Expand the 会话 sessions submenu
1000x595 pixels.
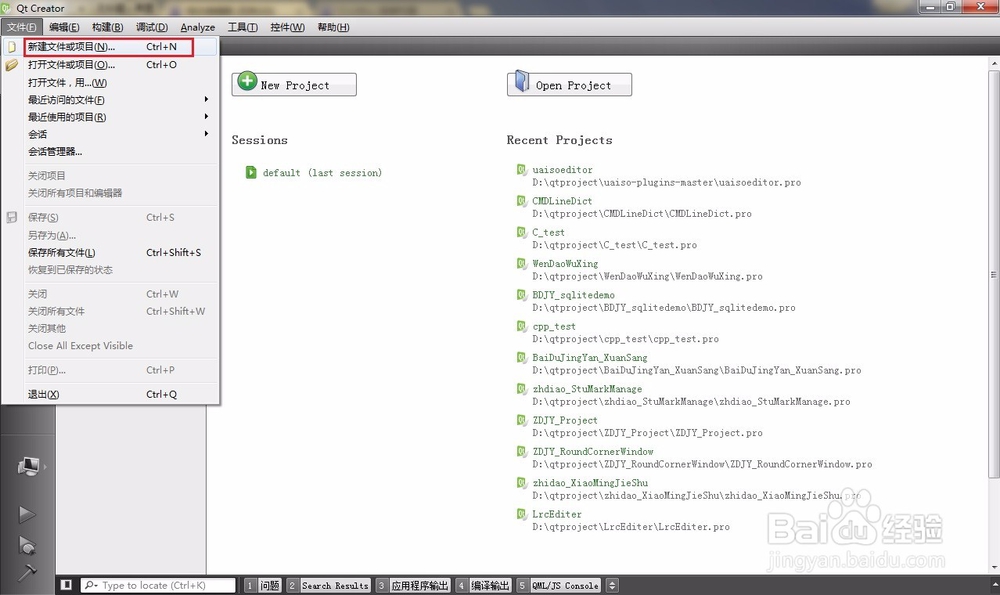(x=110, y=134)
